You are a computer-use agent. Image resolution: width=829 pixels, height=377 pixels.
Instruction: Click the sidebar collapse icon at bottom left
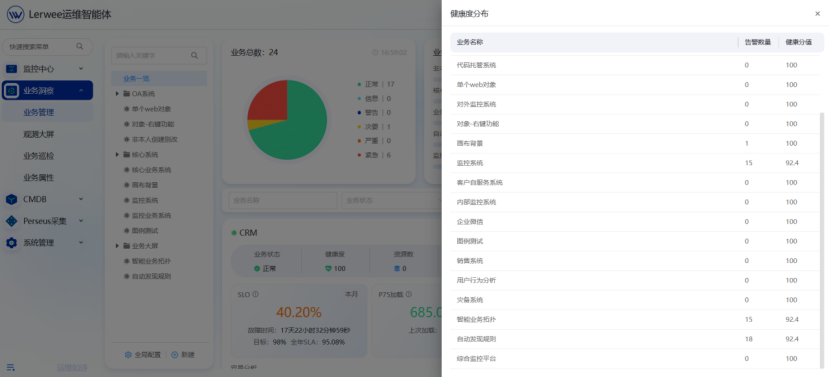[x=11, y=367]
